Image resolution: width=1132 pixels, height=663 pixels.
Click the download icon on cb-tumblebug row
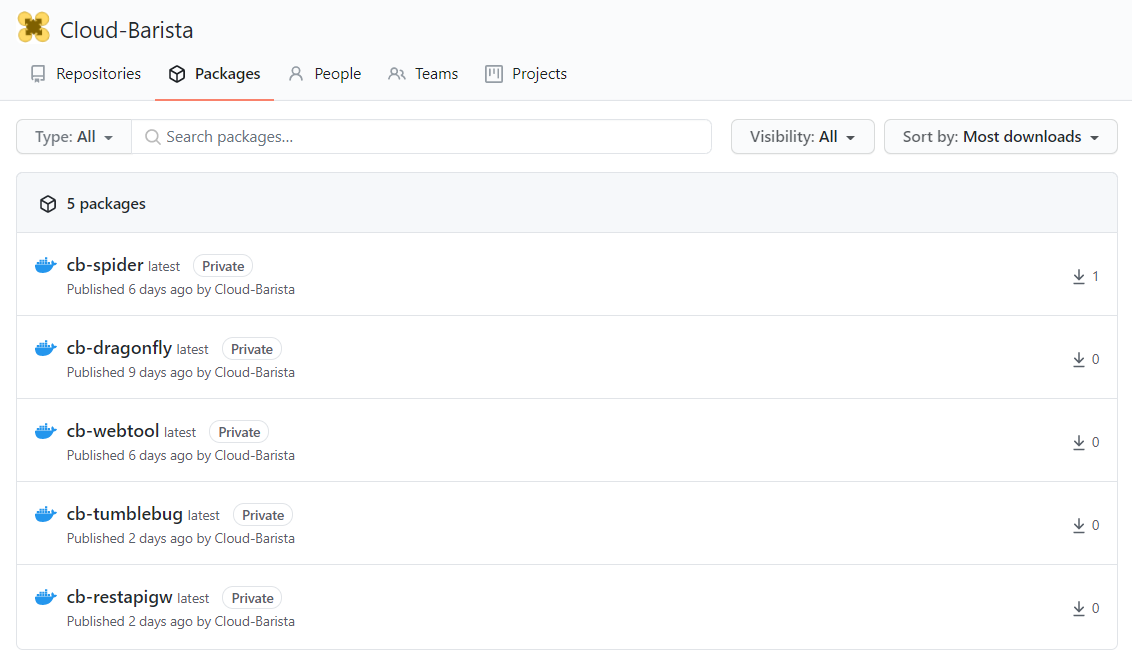pyautogui.click(x=1079, y=526)
